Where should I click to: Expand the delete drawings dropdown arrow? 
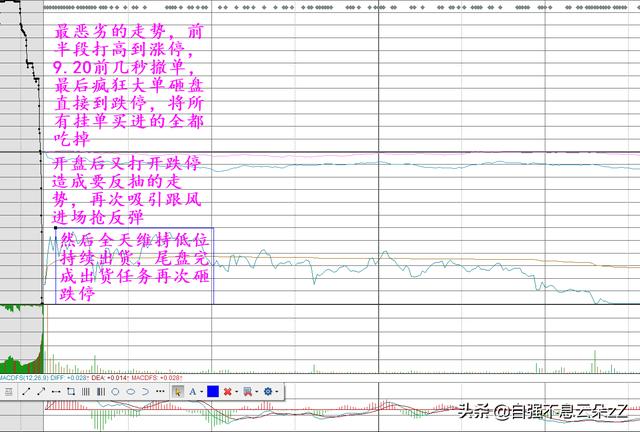click(x=237, y=391)
